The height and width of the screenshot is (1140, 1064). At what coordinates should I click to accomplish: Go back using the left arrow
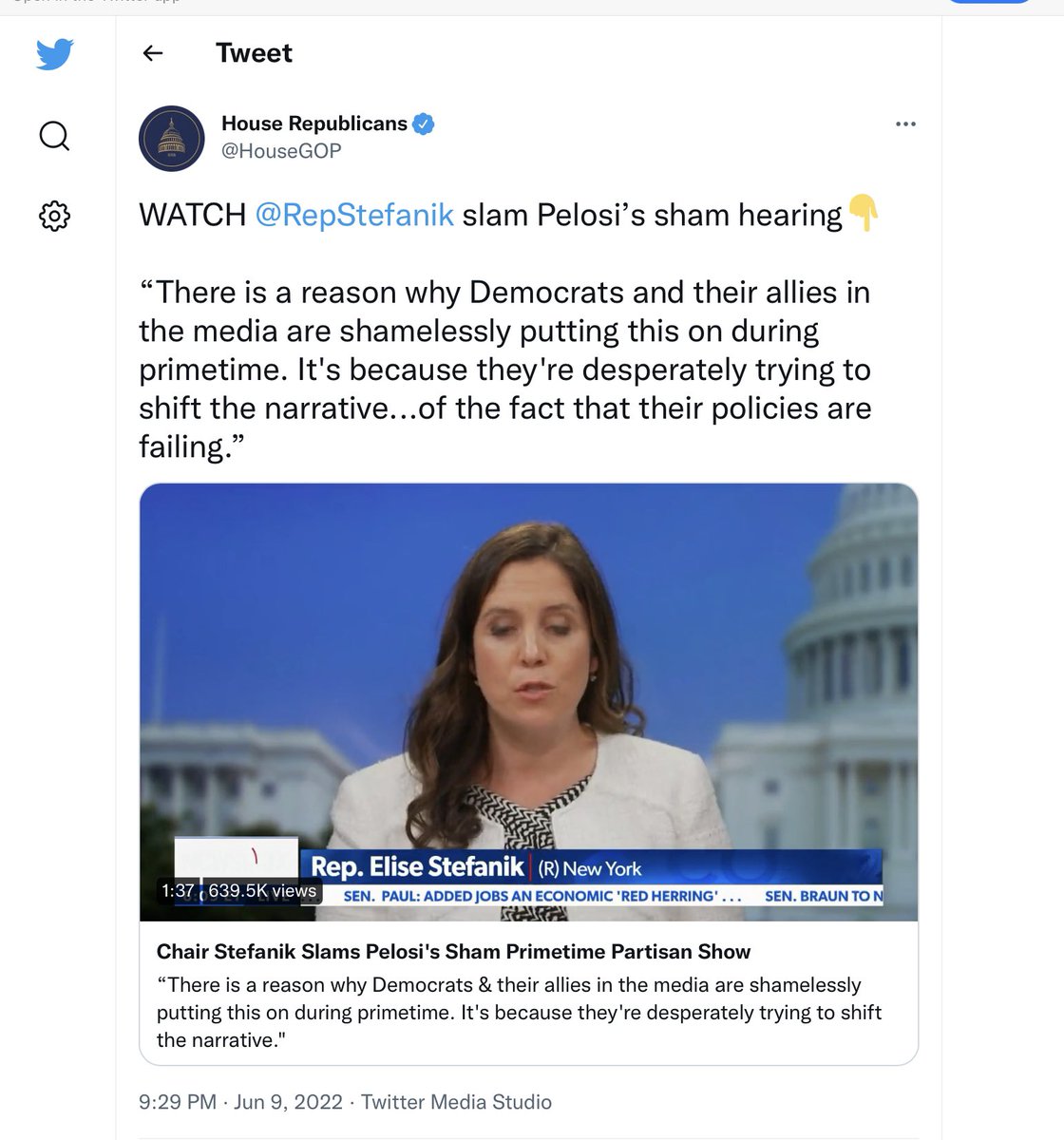[x=152, y=53]
